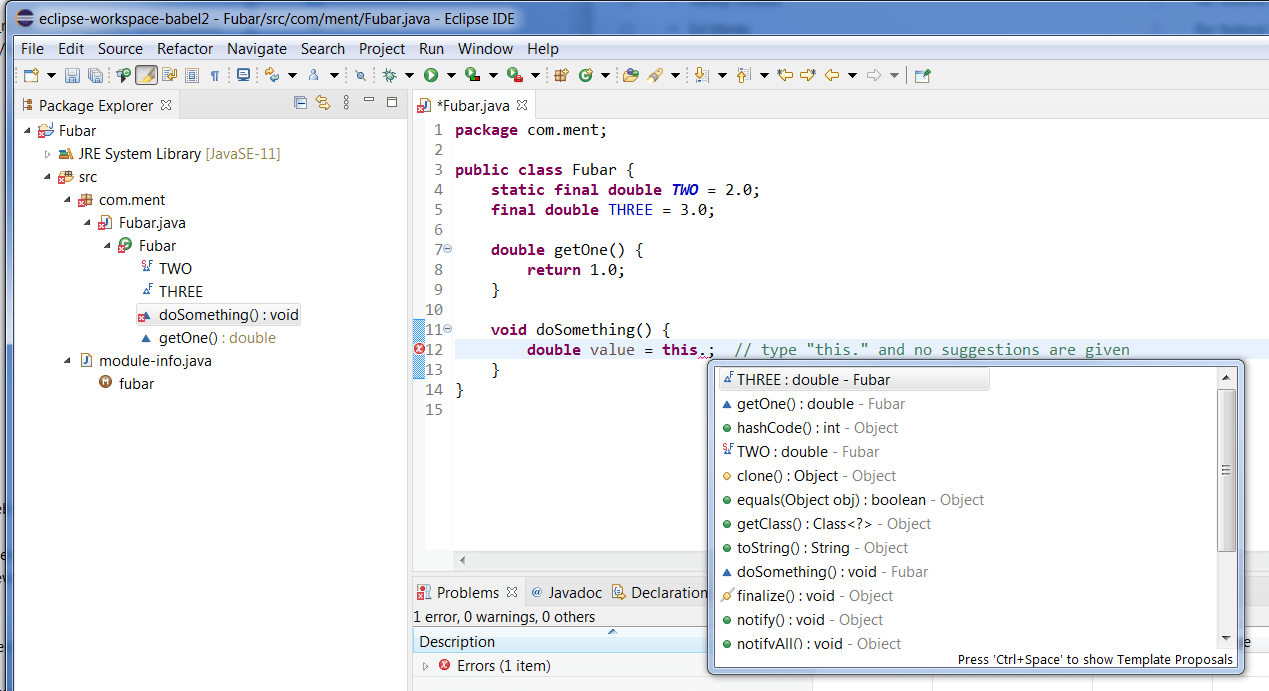Viewport: 1269px width, 691px height.
Task: Collapse all nodes in Package Explorer
Action: point(300,104)
